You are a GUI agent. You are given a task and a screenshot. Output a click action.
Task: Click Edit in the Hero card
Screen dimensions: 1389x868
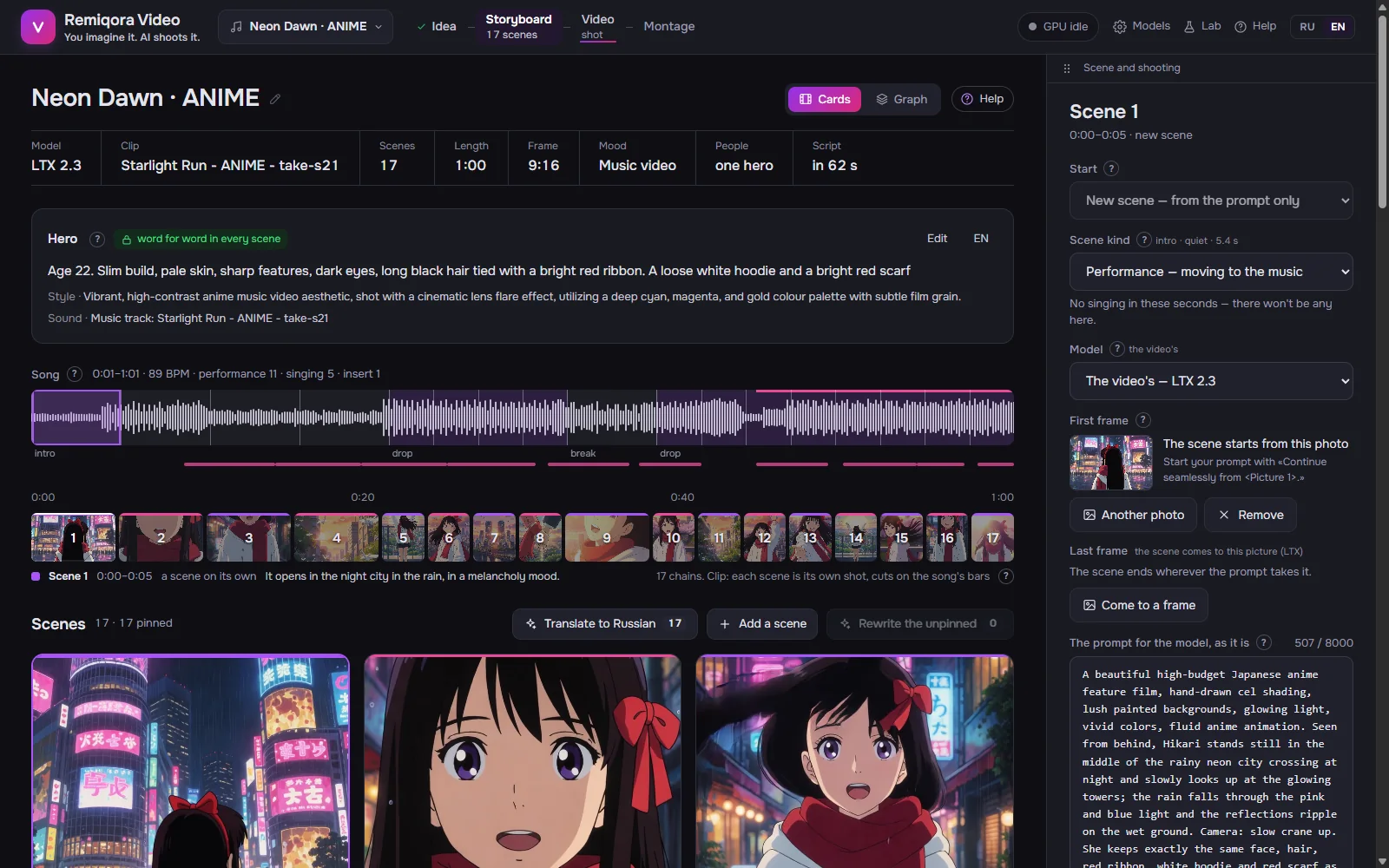pyautogui.click(x=937, y=238)
